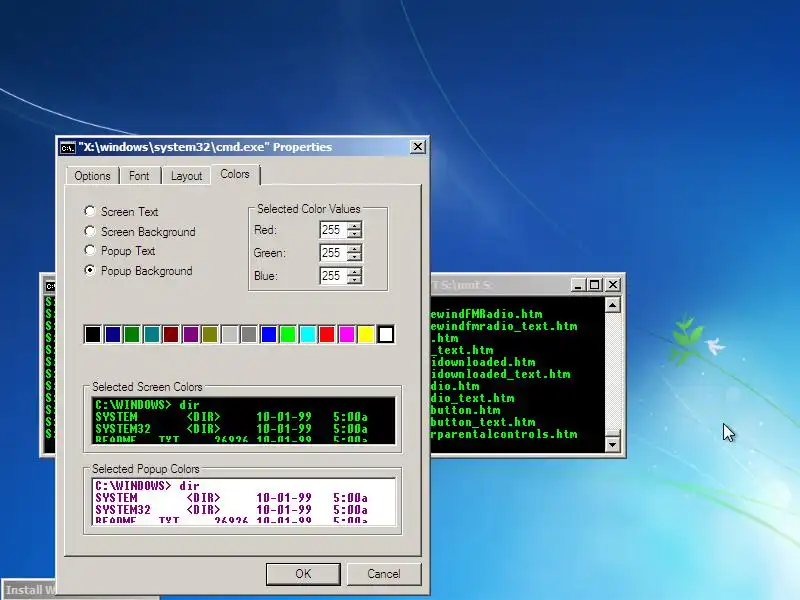Click the command prompt scrollbar down arrow

pos(612,444)
